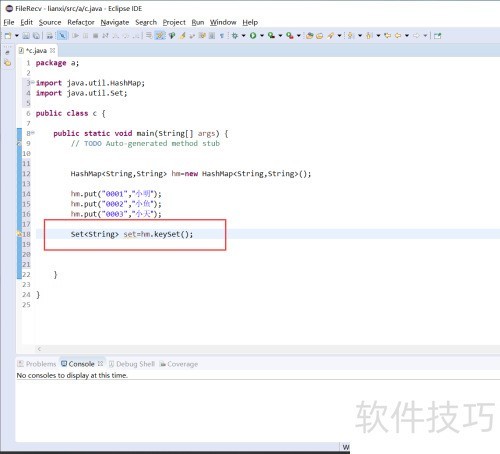Viewport: 500px width, 454px height.
Task: Switch to the Coverage tab
Action: click(x=179, y=364)
